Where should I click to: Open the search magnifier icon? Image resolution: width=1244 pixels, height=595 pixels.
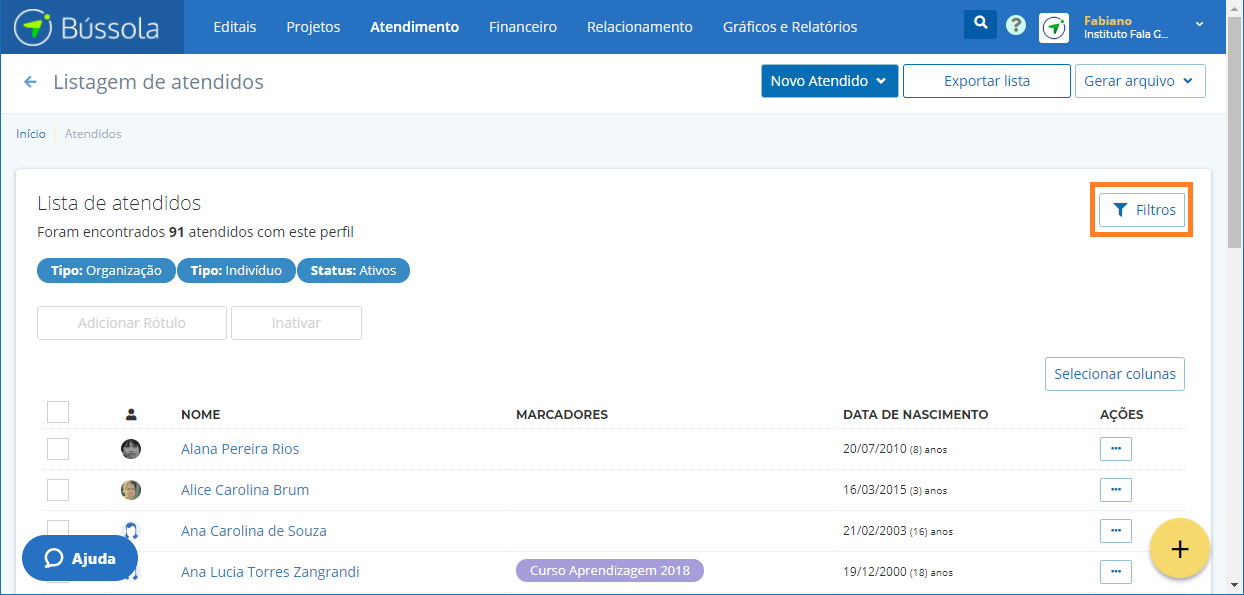click(980, 25)
